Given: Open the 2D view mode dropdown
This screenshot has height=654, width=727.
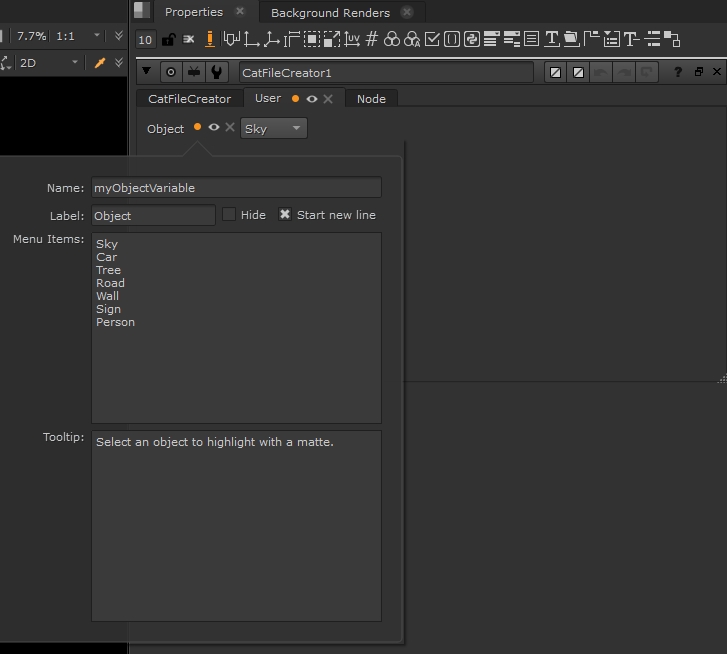Looking at the screenshot, I should [x=48, y=63].
